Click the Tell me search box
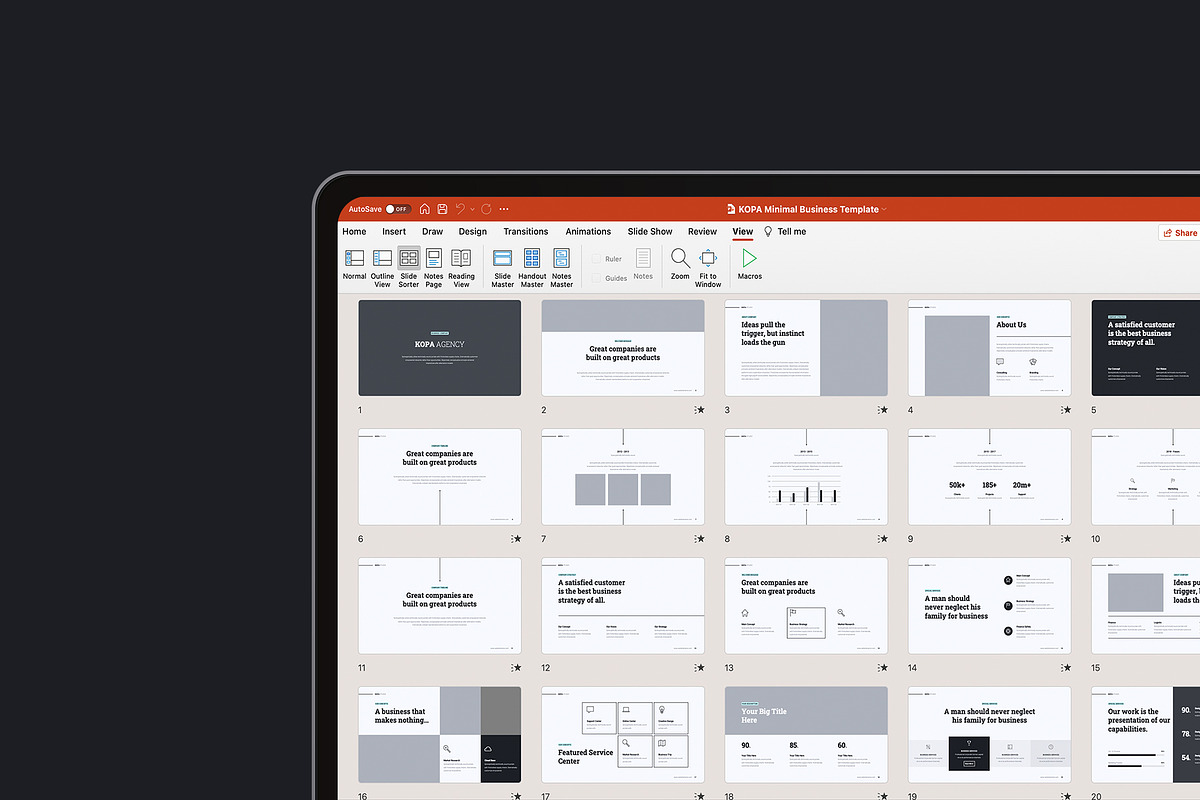 coord(785,231)
